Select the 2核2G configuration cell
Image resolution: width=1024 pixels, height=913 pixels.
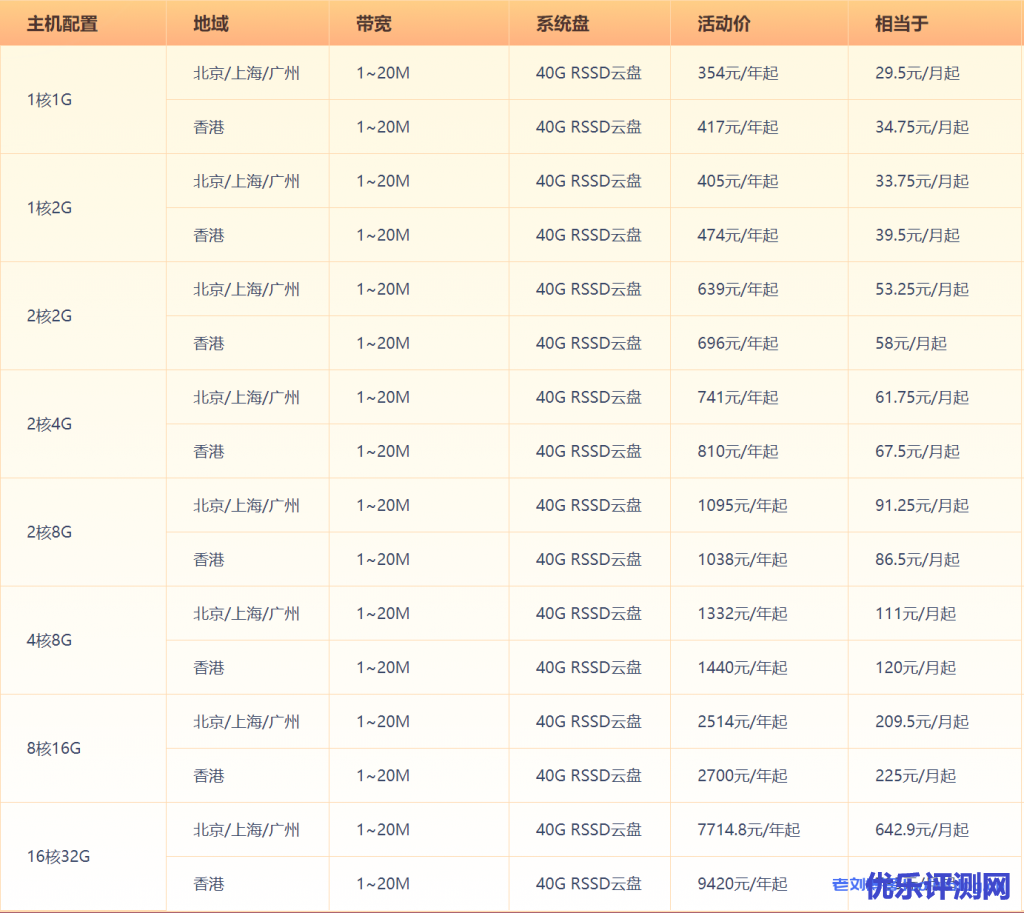(49, 316)
